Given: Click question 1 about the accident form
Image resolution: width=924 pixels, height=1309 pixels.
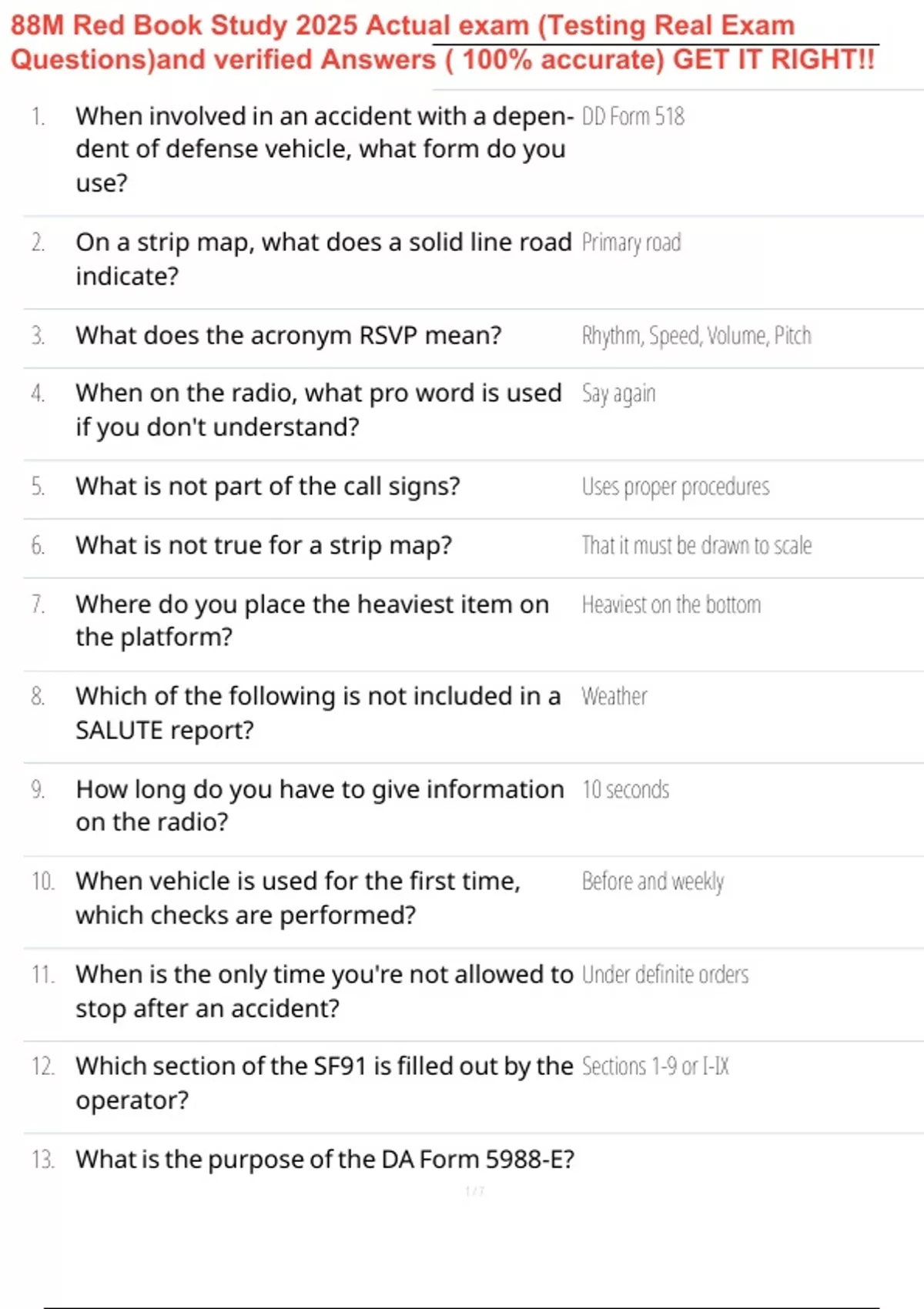Looking at the screenshot, I should [323, 149].
